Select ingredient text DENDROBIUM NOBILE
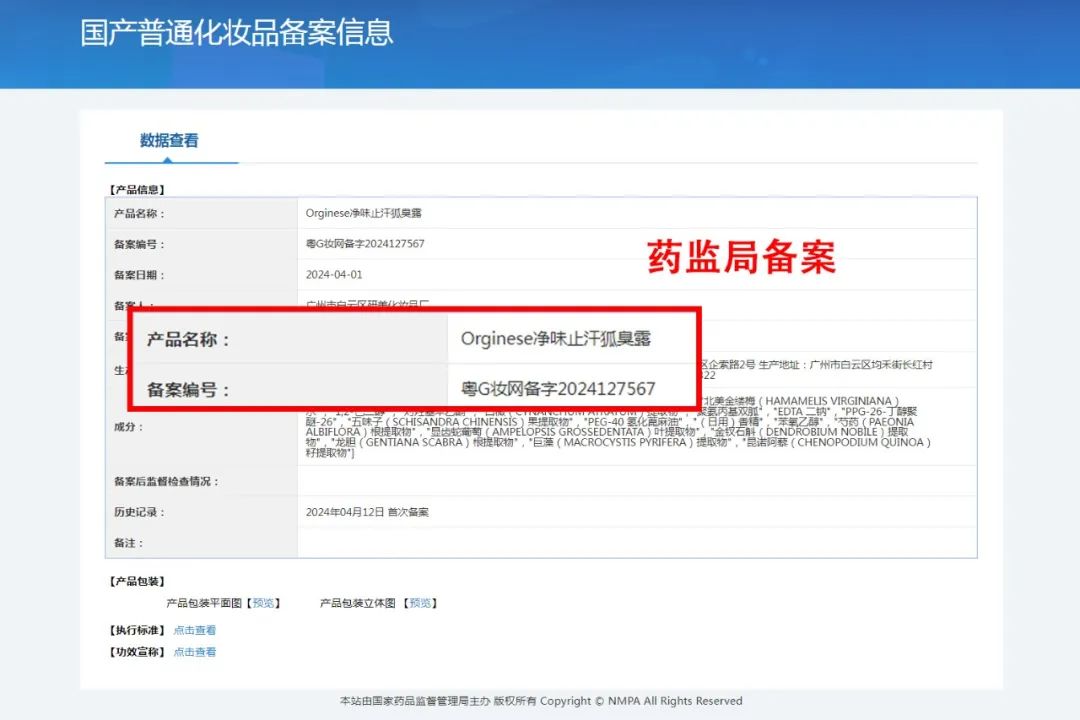Viewport: 1080px width, 720px height. 822,432
